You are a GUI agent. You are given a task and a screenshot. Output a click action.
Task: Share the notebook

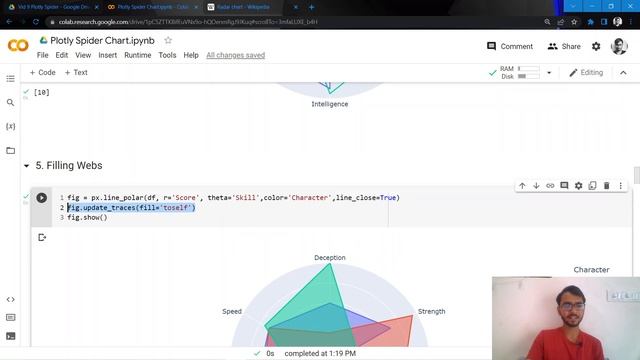coord(564,47)
